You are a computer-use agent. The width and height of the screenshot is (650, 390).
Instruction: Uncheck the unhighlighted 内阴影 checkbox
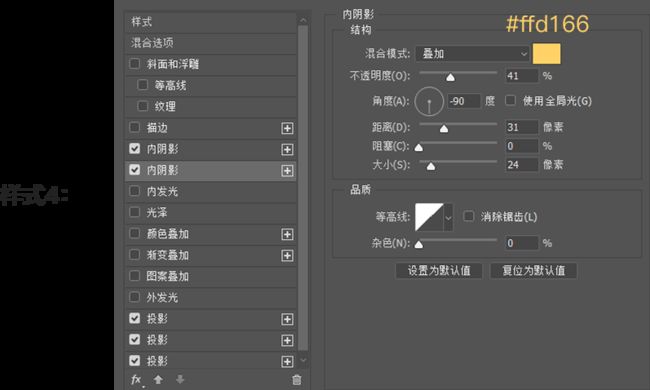click(134, 148)
